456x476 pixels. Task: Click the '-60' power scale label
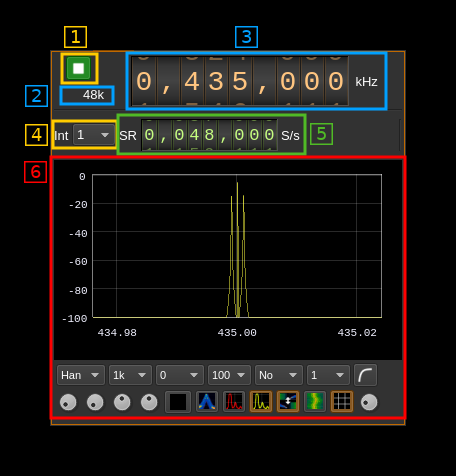click(78, 262)
